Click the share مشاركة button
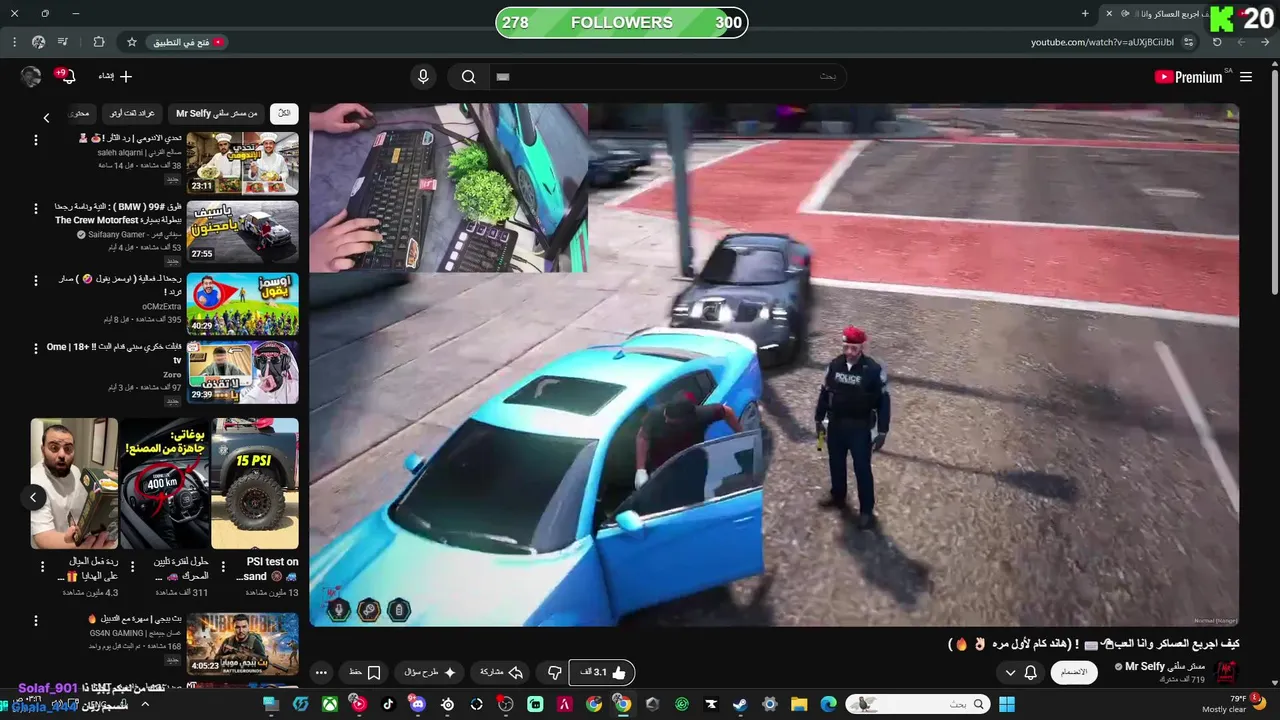 click(501, 673)
